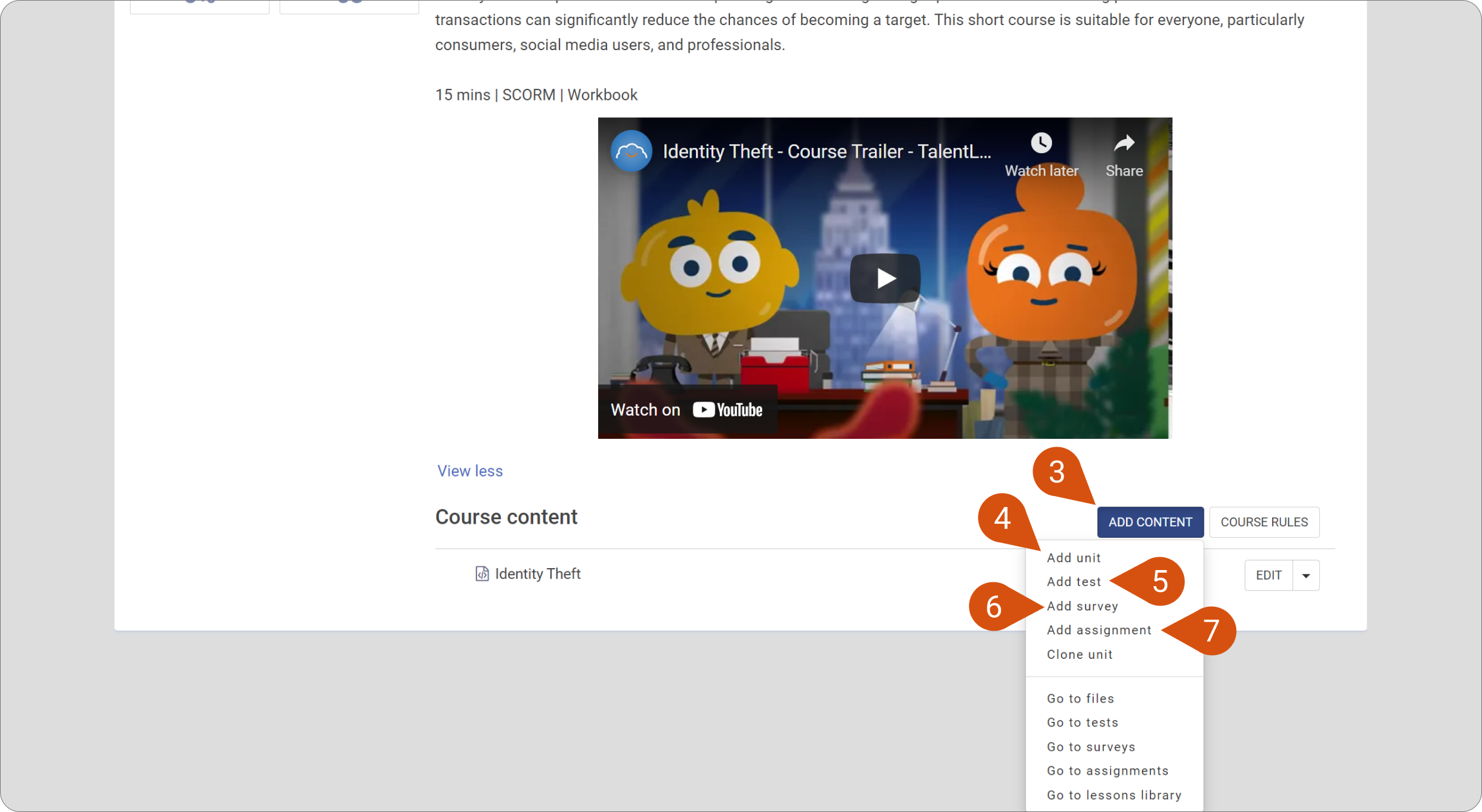Choose Add assignment menu option
The height and width of the screenshot is (812, 1482).
click(1098, 630)
